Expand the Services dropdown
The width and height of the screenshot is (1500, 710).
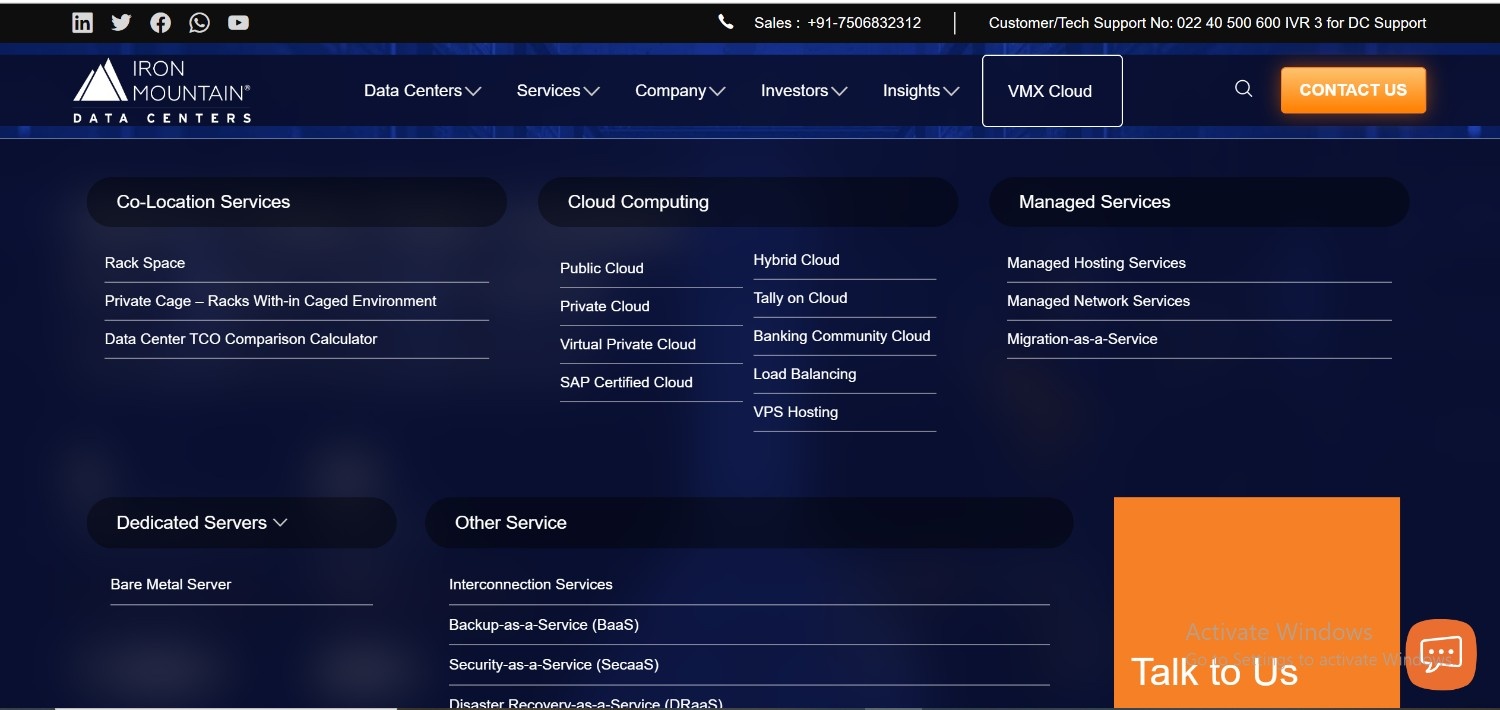coord(557,91)
